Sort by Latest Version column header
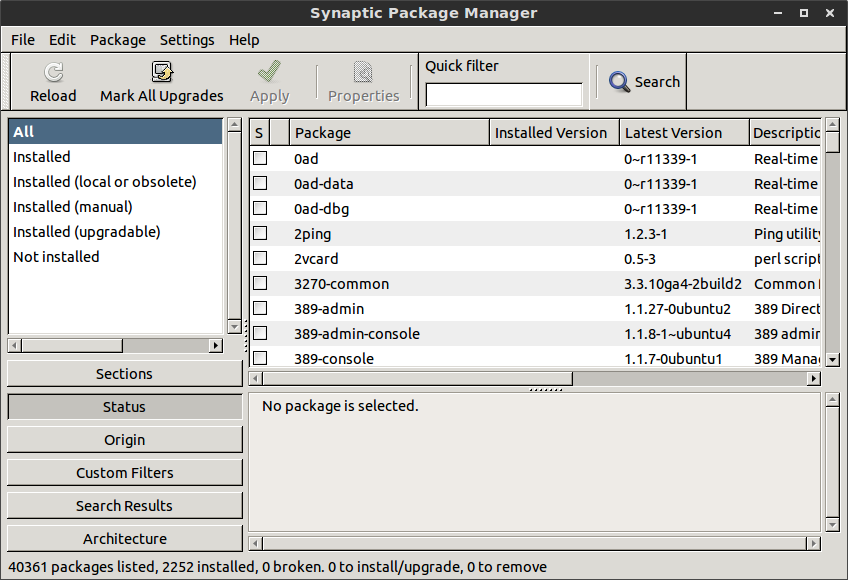 (x=685, y=133)
